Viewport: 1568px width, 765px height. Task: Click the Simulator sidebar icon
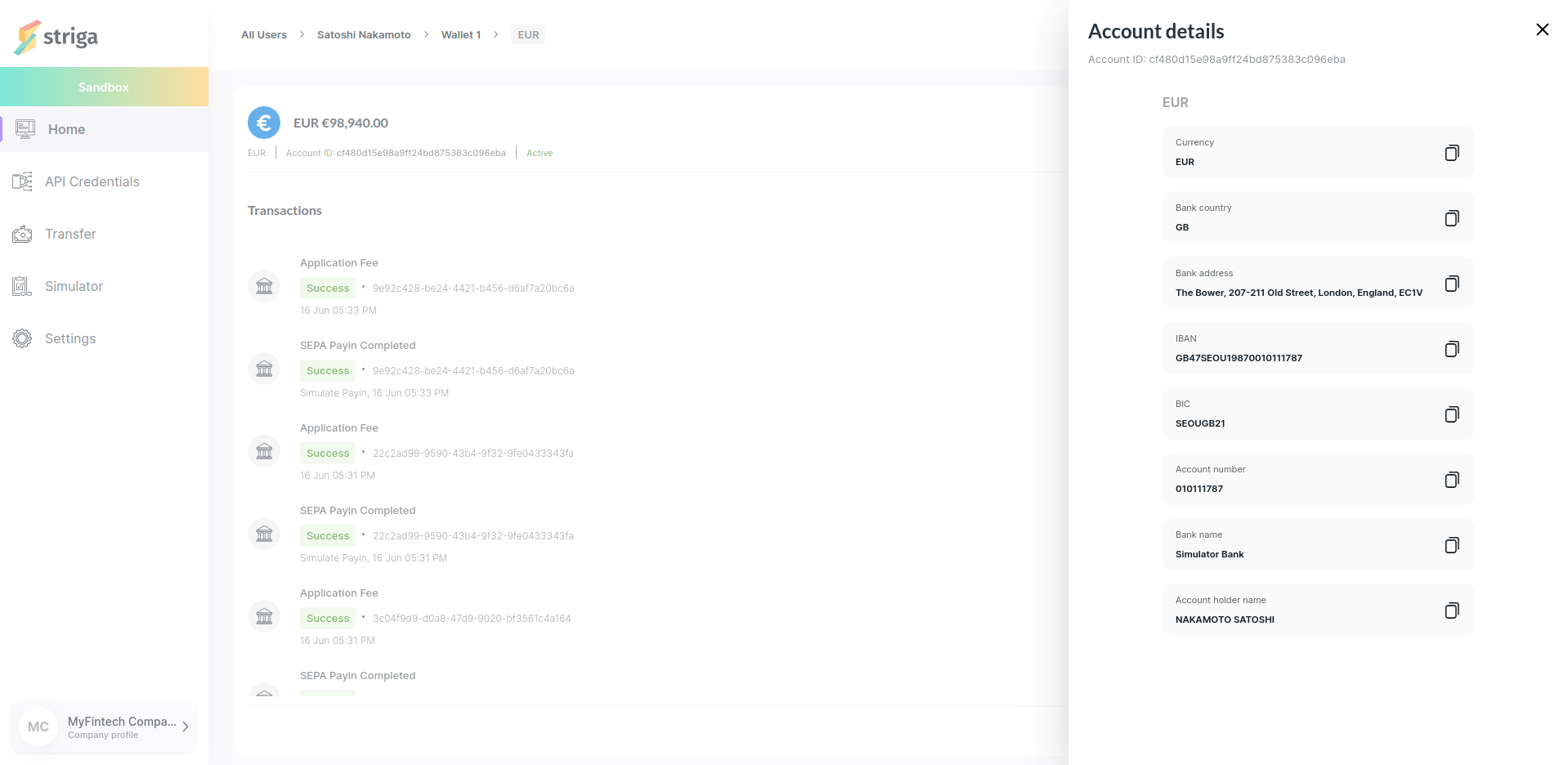point(23,286)
